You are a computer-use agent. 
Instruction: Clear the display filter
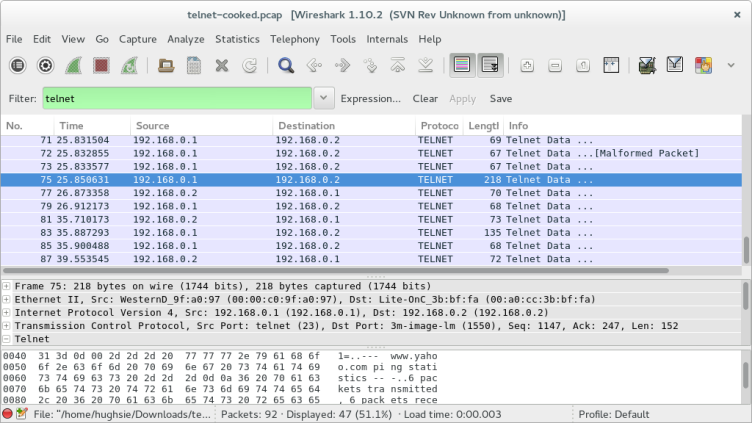click(x=425, y=98)
